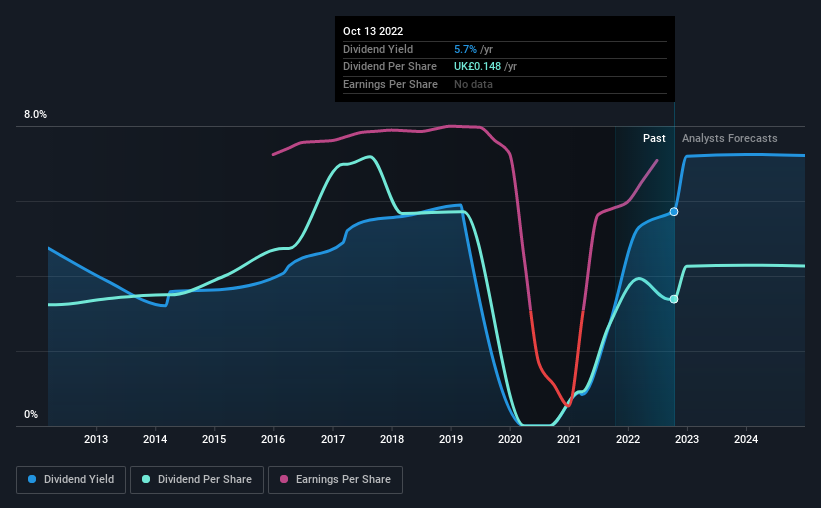Select the blue dividend yield data point marker
The height and width of the screenshot is (508, 821).
coord(674,212)
